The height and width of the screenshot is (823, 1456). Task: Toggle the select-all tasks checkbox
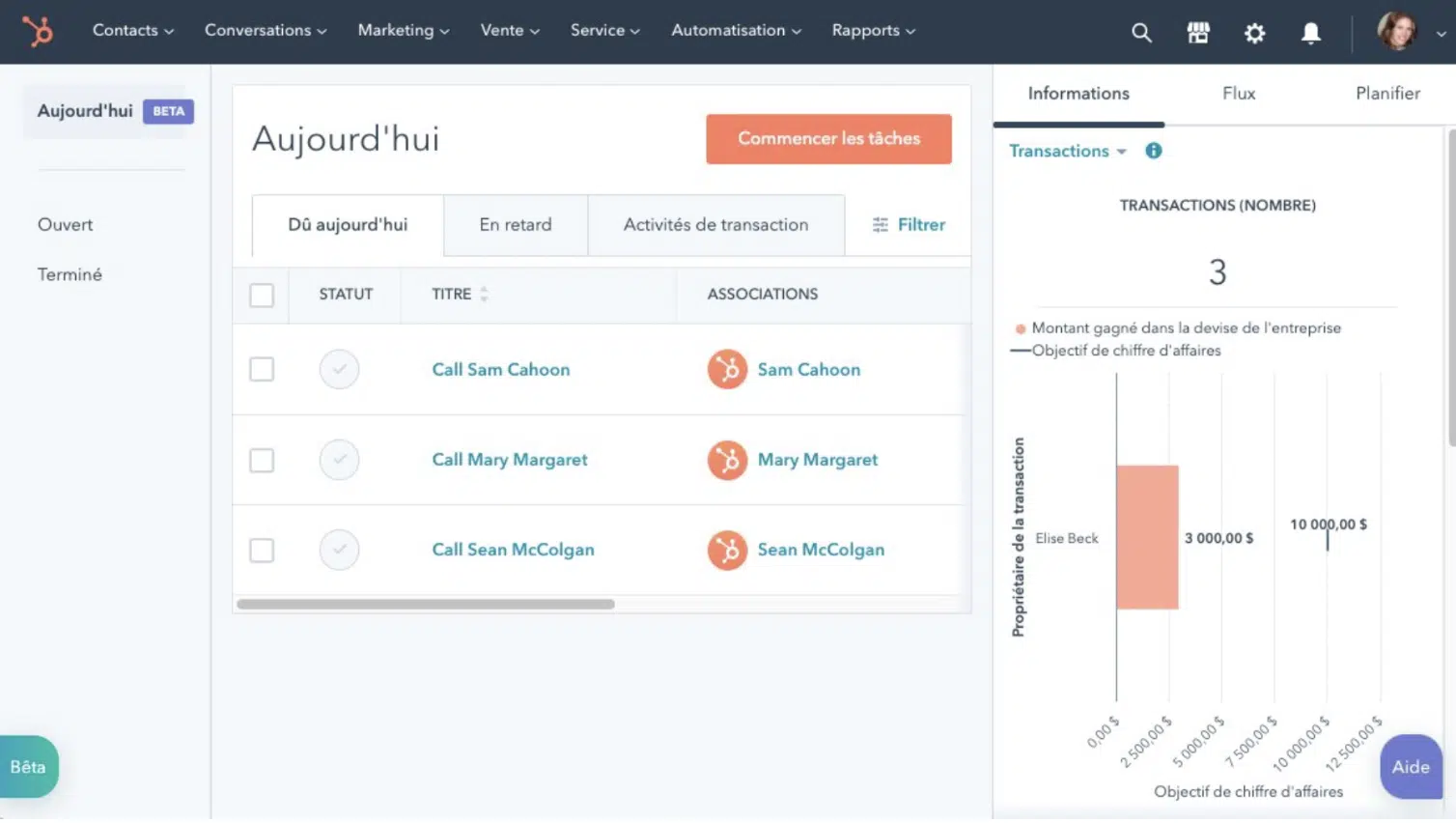[262, 295]
